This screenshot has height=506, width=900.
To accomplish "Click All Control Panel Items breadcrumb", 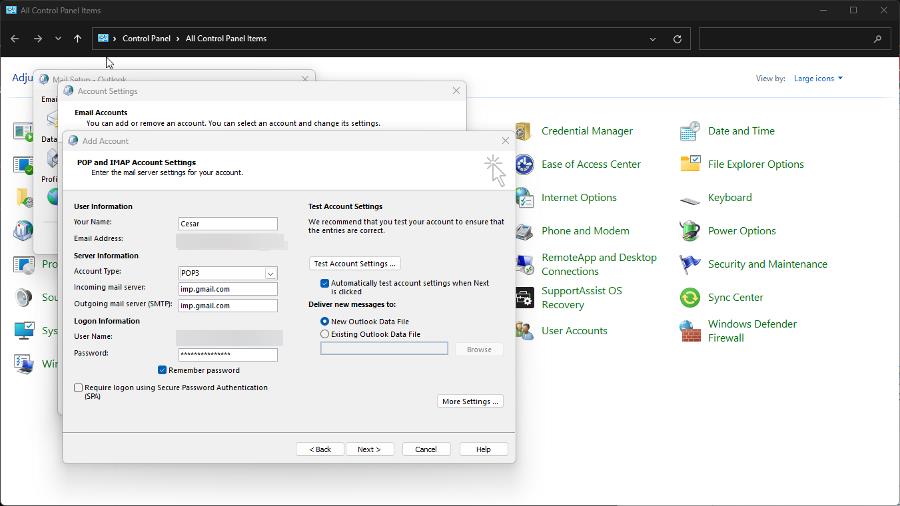I will pos(226,38).
